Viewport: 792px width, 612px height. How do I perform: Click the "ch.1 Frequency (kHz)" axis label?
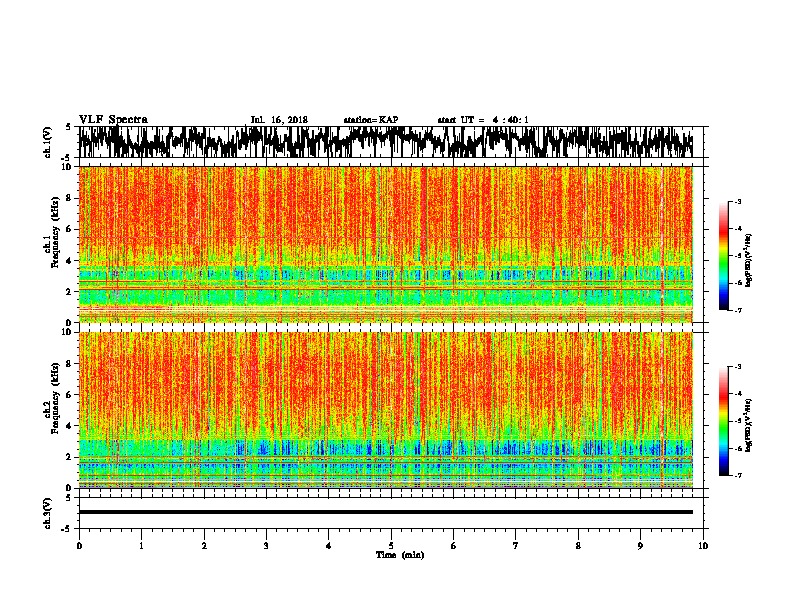tap(51, 233)
